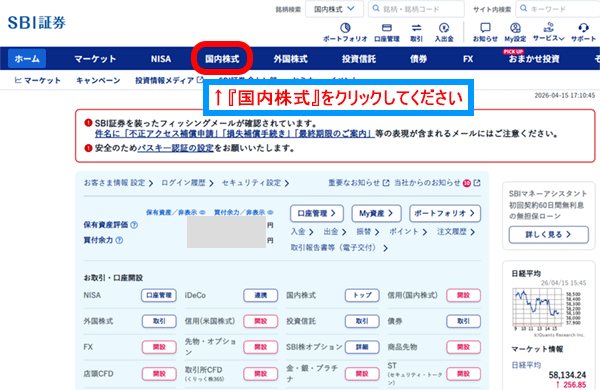Viewport: 600px width, 390px height.
Task: Open the 投資情報メディア external link
Action: [x=169, y=80]
